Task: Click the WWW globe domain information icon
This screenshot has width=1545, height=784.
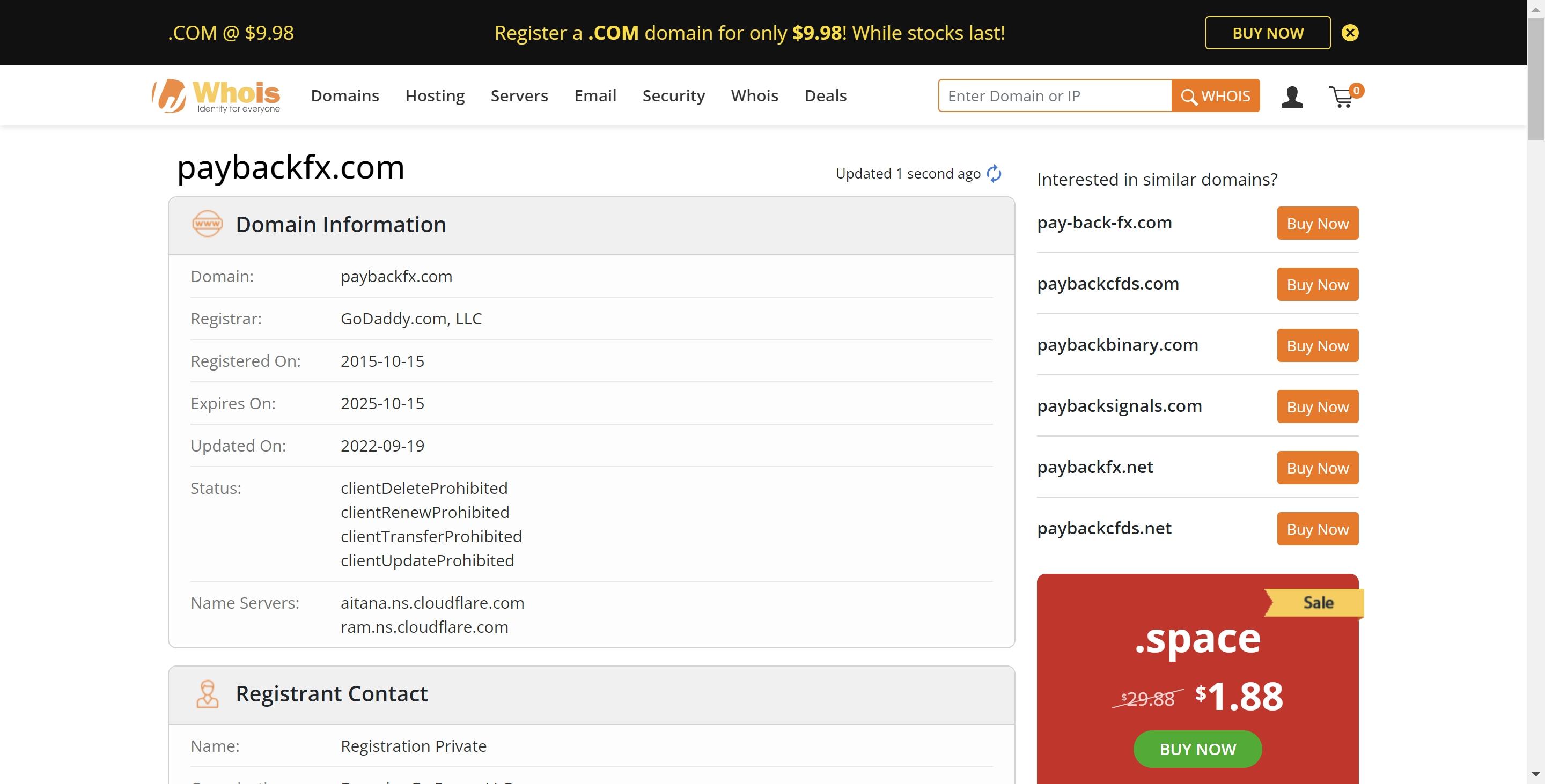Action: click(206, 223)
